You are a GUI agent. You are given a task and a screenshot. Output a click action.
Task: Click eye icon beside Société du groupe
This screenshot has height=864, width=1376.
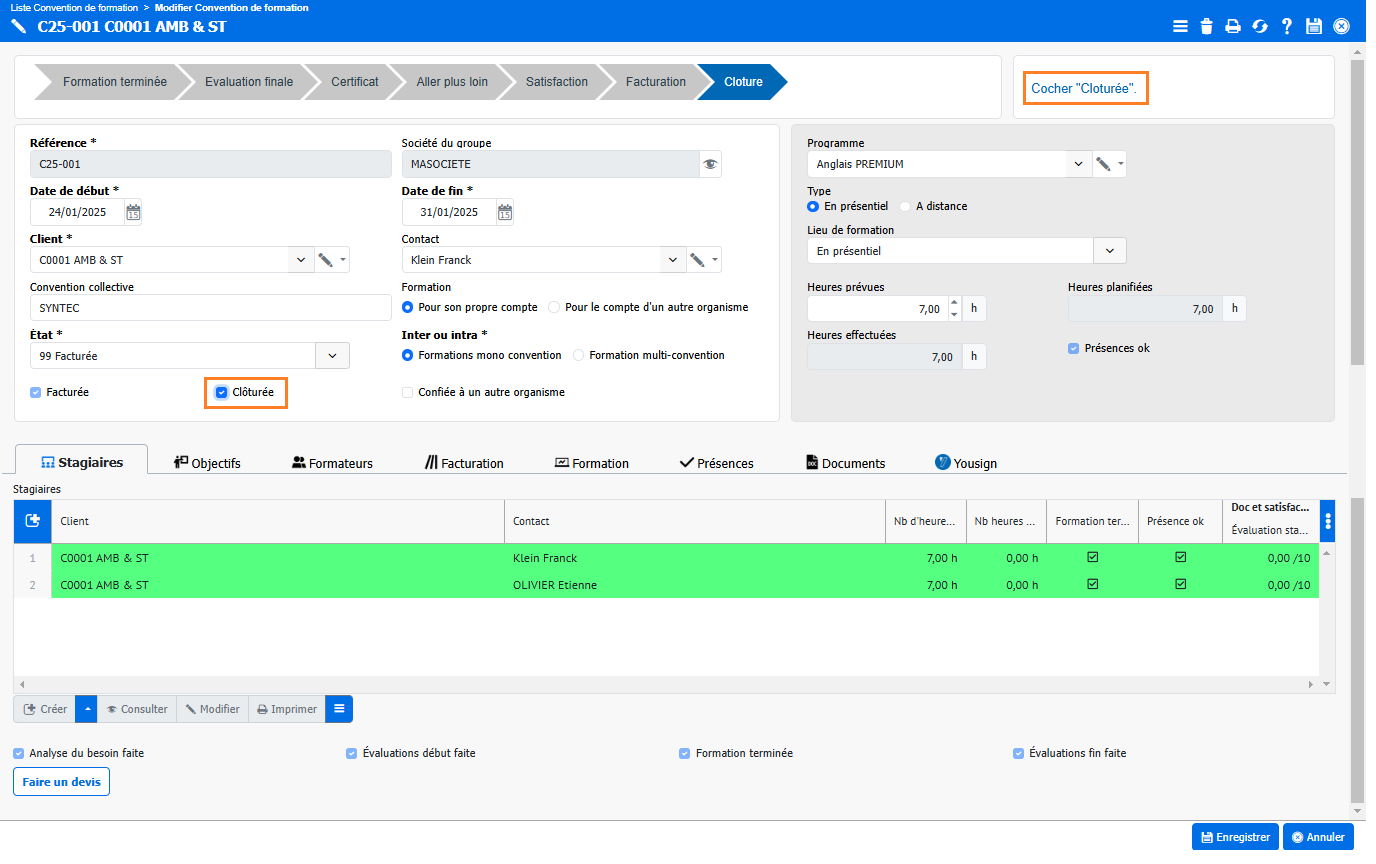(x=710, y=164)
